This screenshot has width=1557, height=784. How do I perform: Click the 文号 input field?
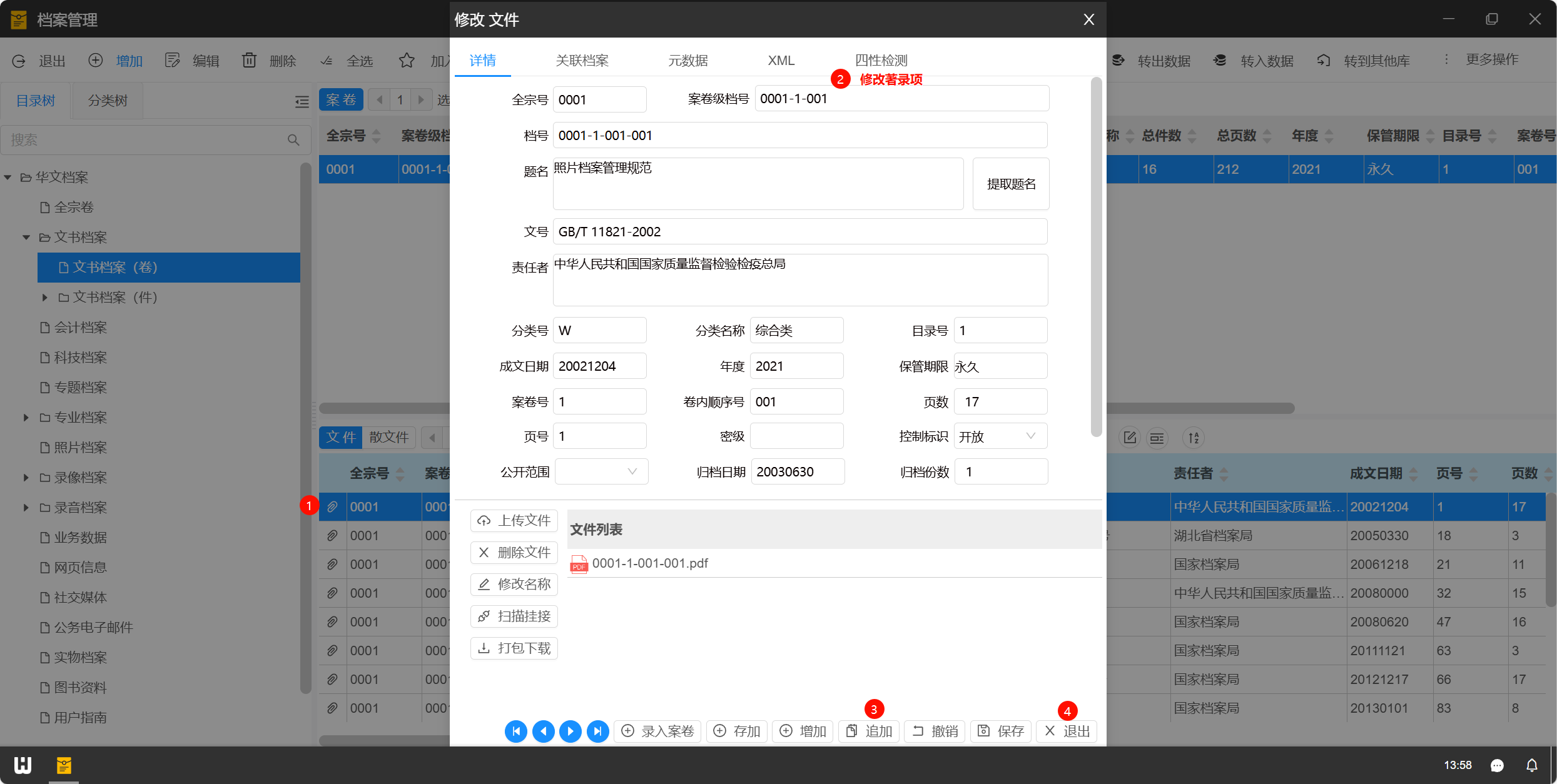[799, 232]
